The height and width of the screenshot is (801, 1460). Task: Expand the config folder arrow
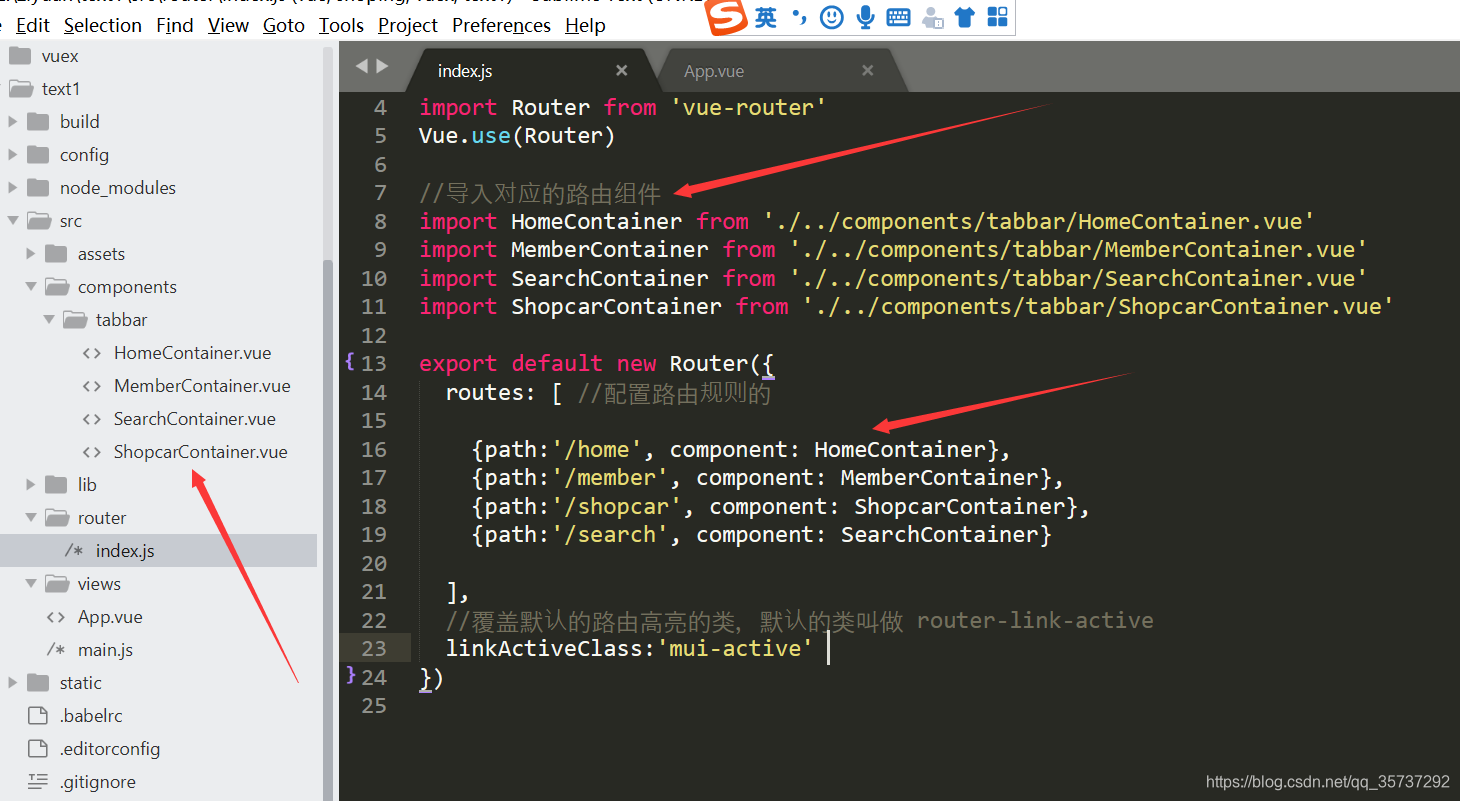pos(13,155)
